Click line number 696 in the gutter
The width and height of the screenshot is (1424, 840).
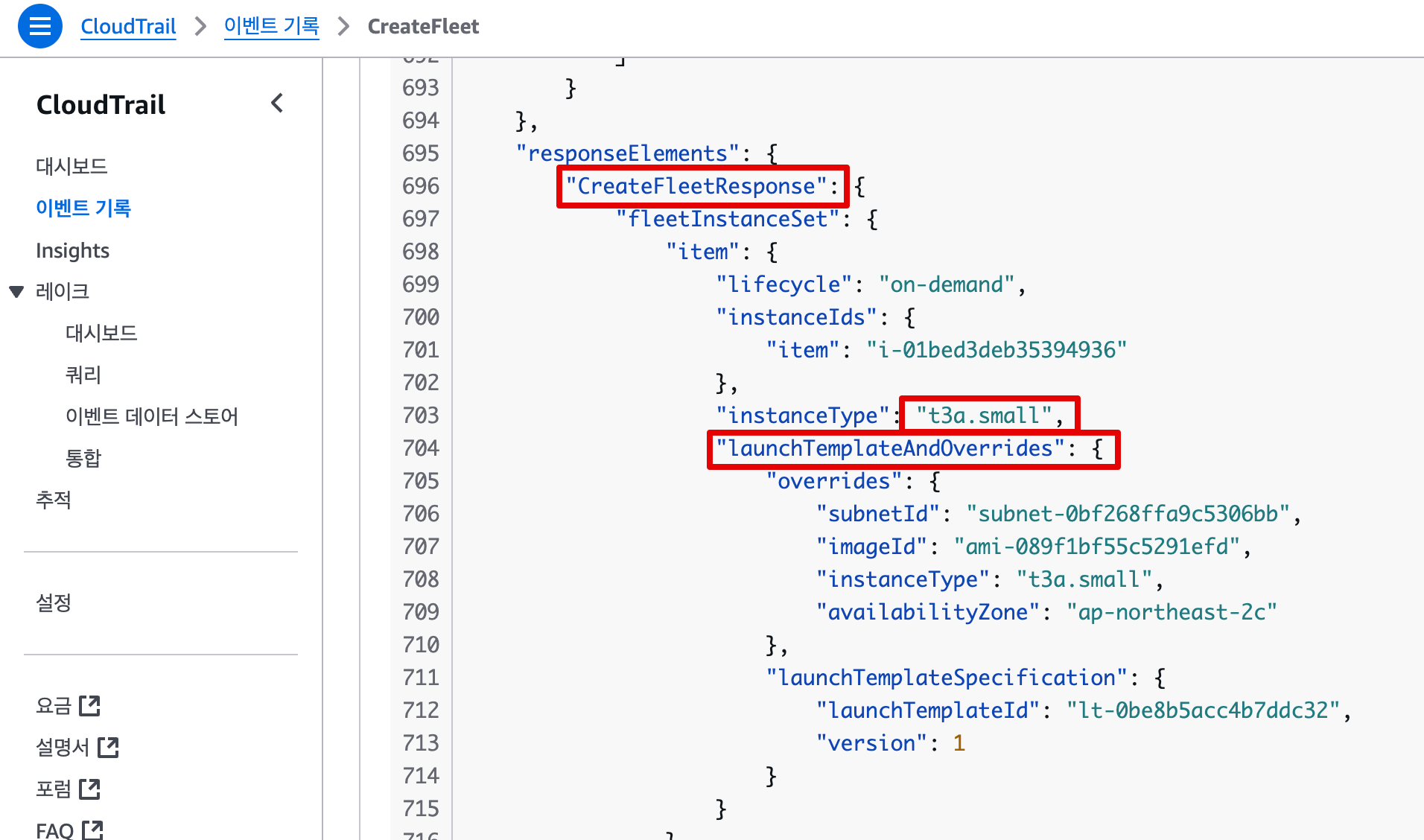(421, 186)
